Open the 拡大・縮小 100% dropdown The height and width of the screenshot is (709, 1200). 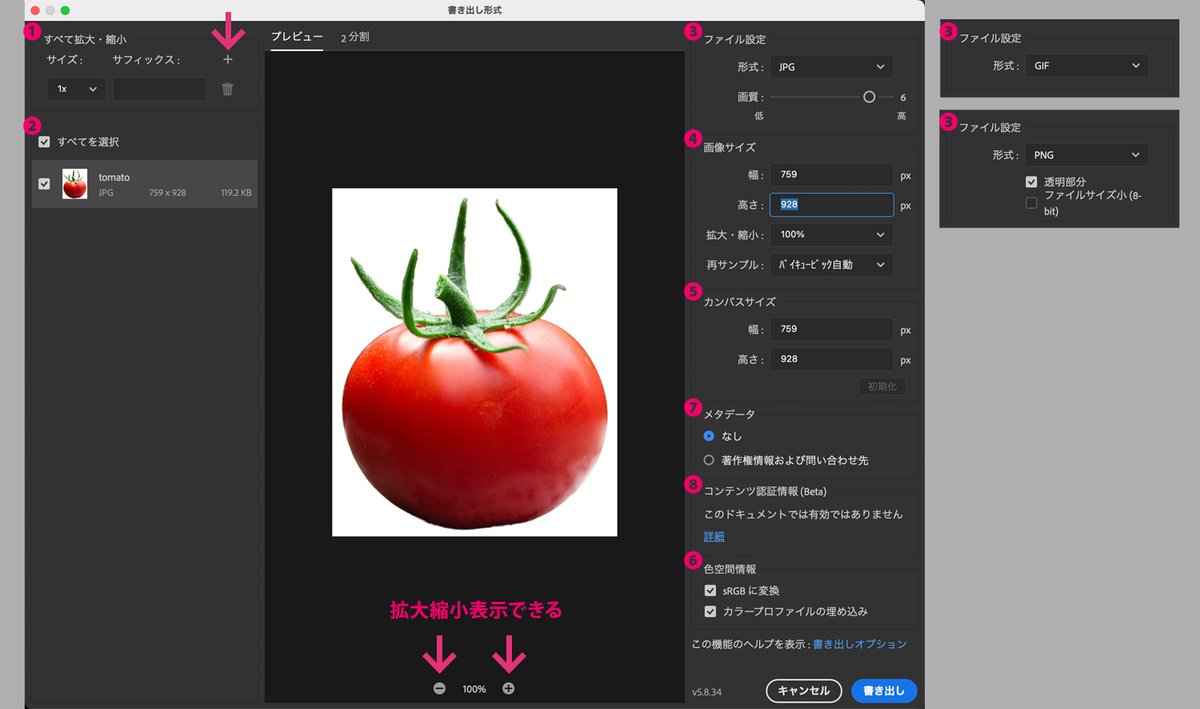pyautogui.click(x=831, y=235)
